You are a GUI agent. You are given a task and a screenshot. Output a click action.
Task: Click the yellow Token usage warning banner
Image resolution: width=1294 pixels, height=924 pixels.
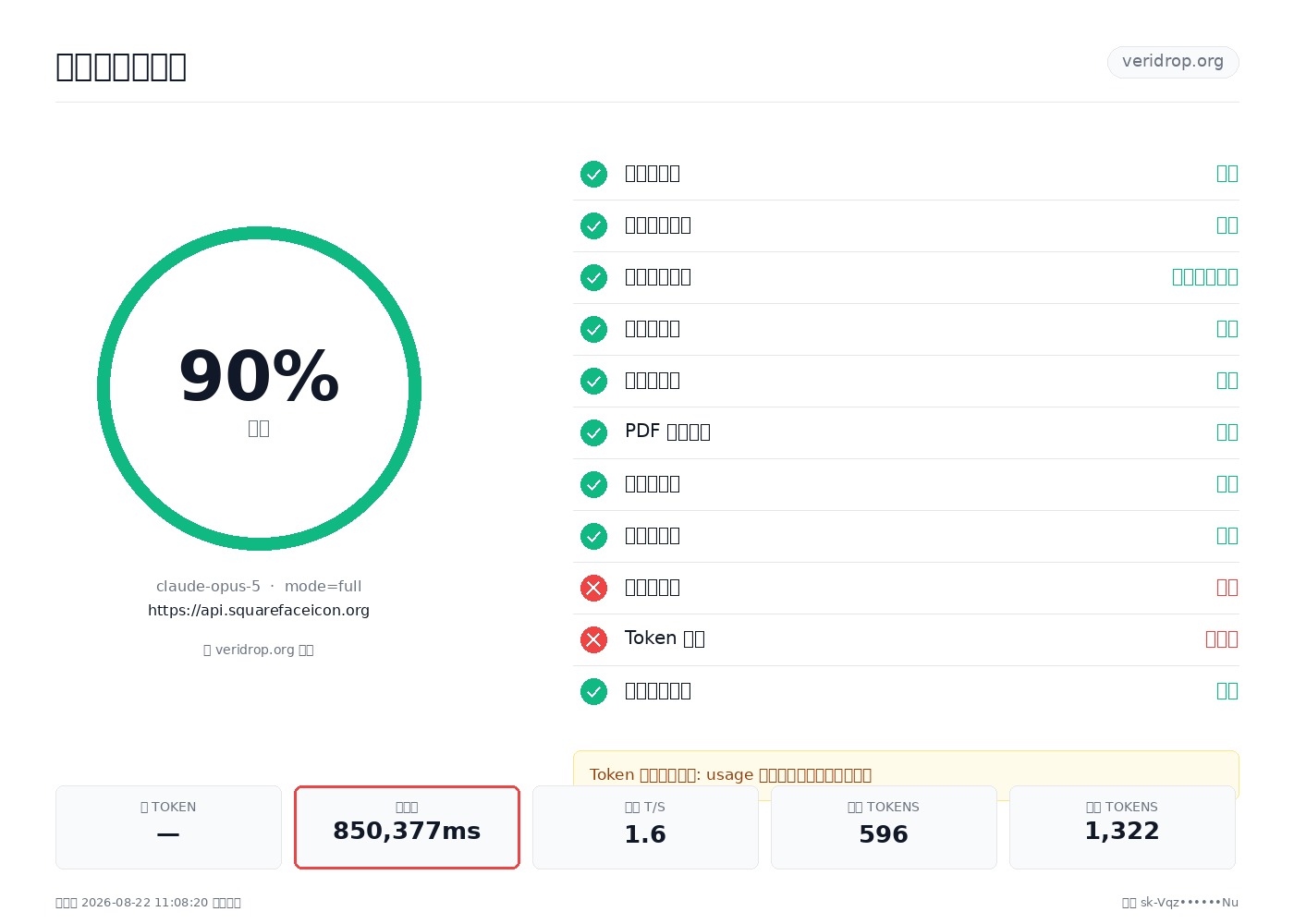(x=906, y=774)
